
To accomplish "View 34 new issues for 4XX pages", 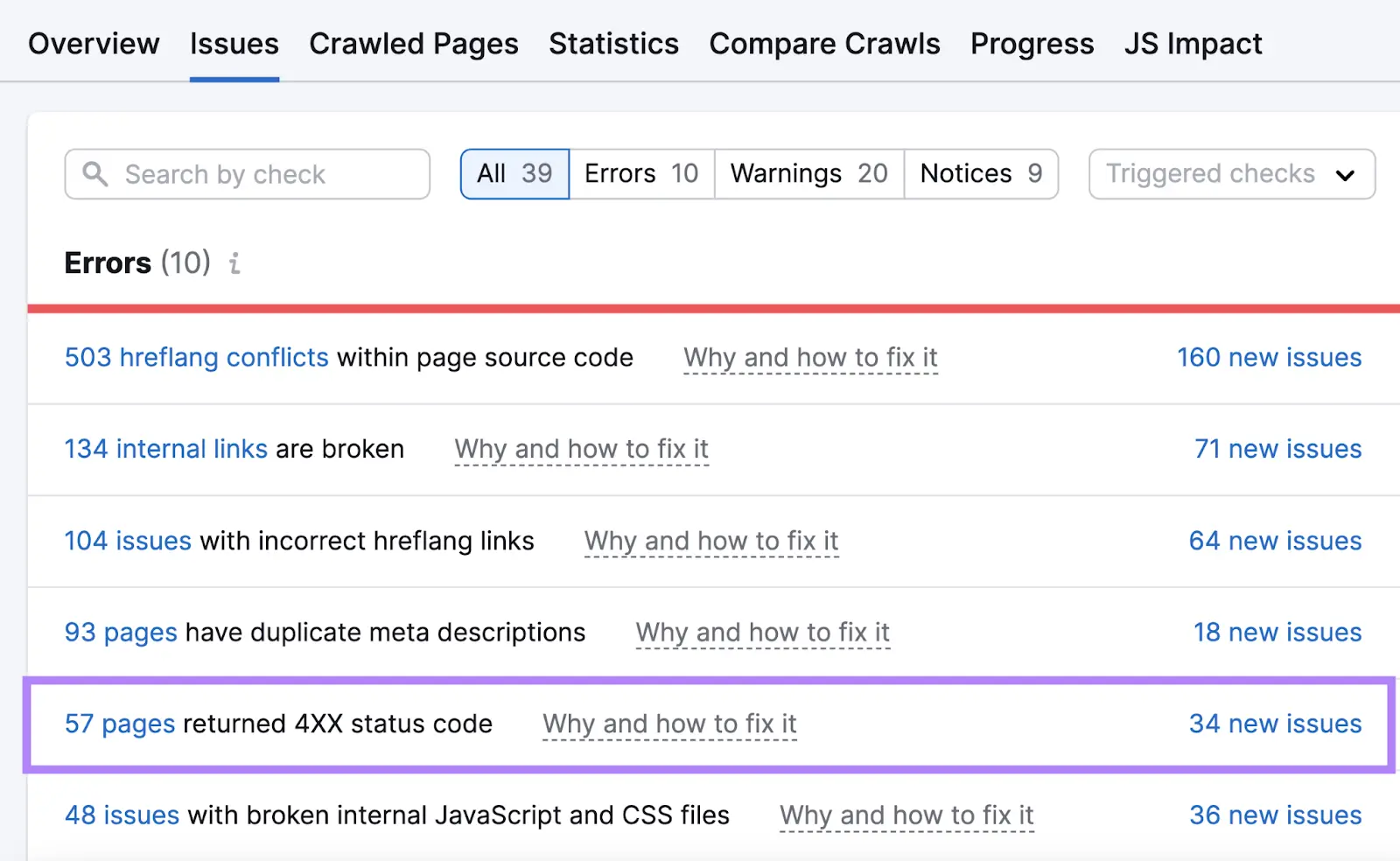I will click(1275, 724).
